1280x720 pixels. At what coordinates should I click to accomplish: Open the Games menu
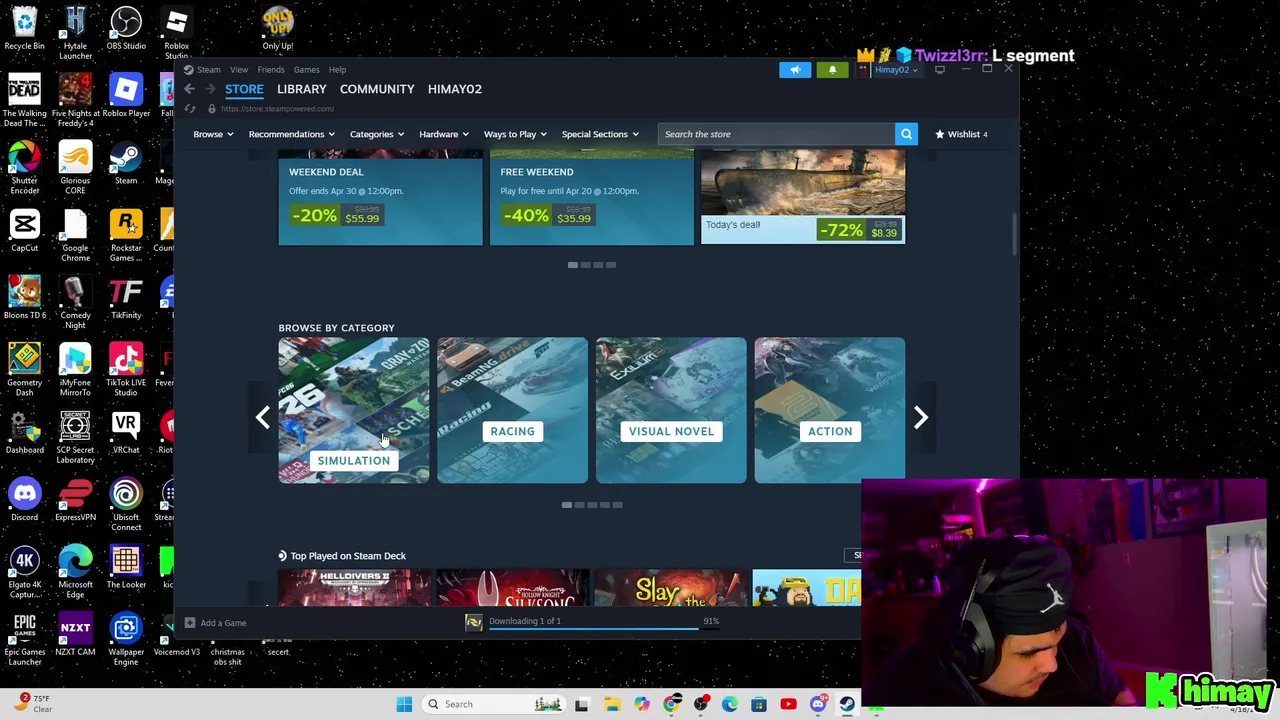[x=306, y=70]
